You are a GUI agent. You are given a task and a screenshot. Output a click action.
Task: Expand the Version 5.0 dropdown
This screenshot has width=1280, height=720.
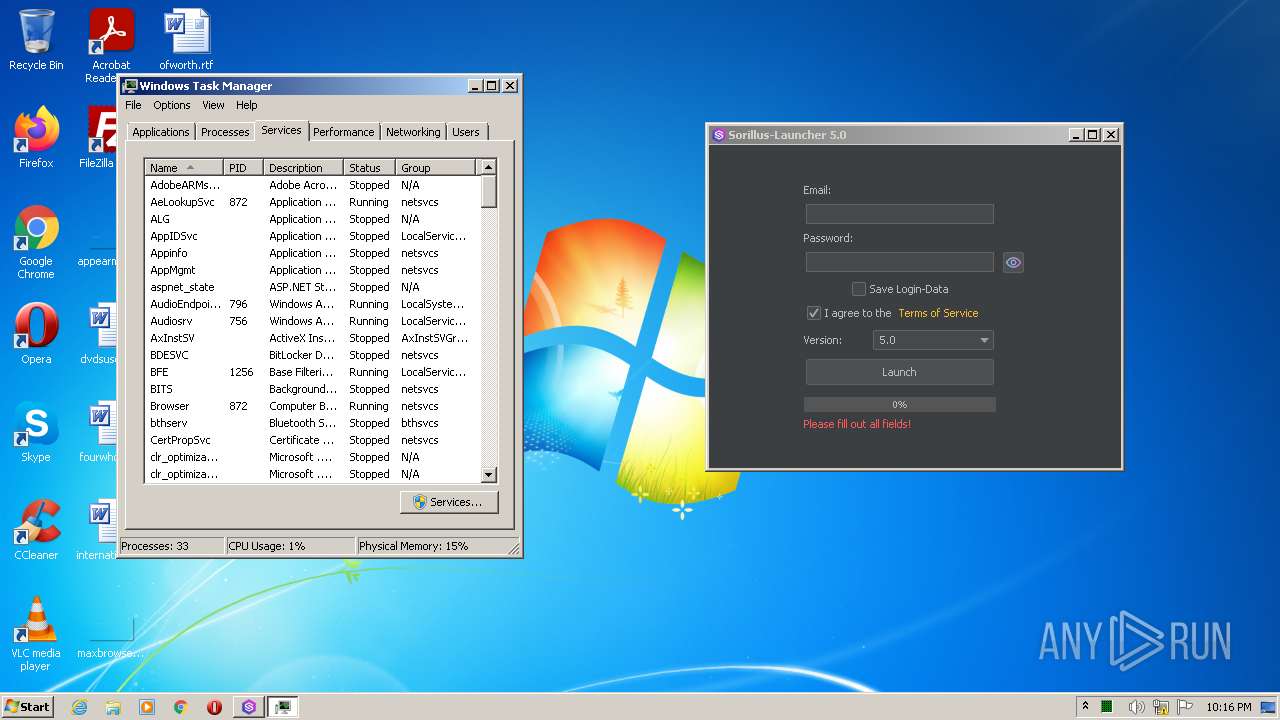[x=933, y=340]
